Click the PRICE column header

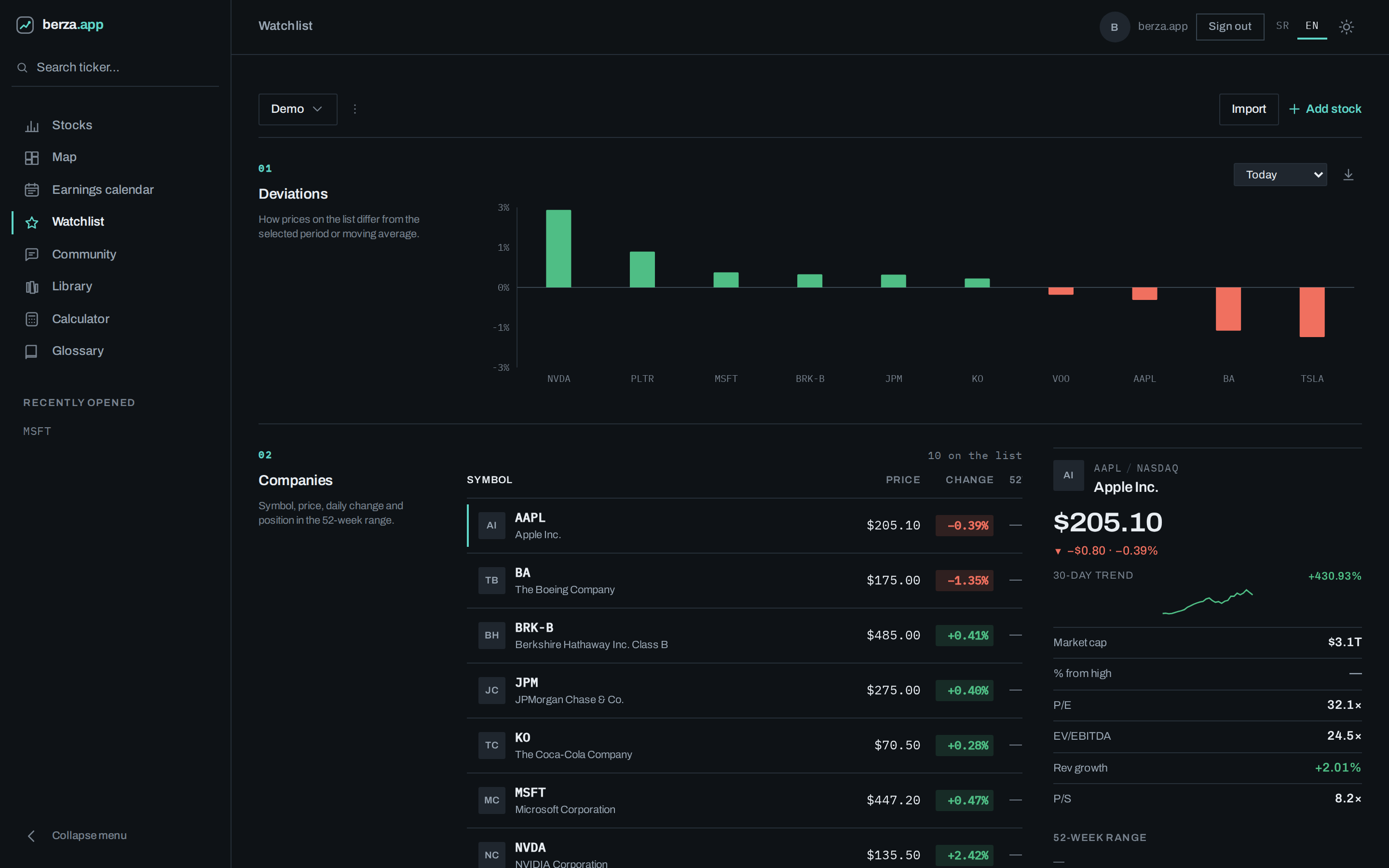902,480
